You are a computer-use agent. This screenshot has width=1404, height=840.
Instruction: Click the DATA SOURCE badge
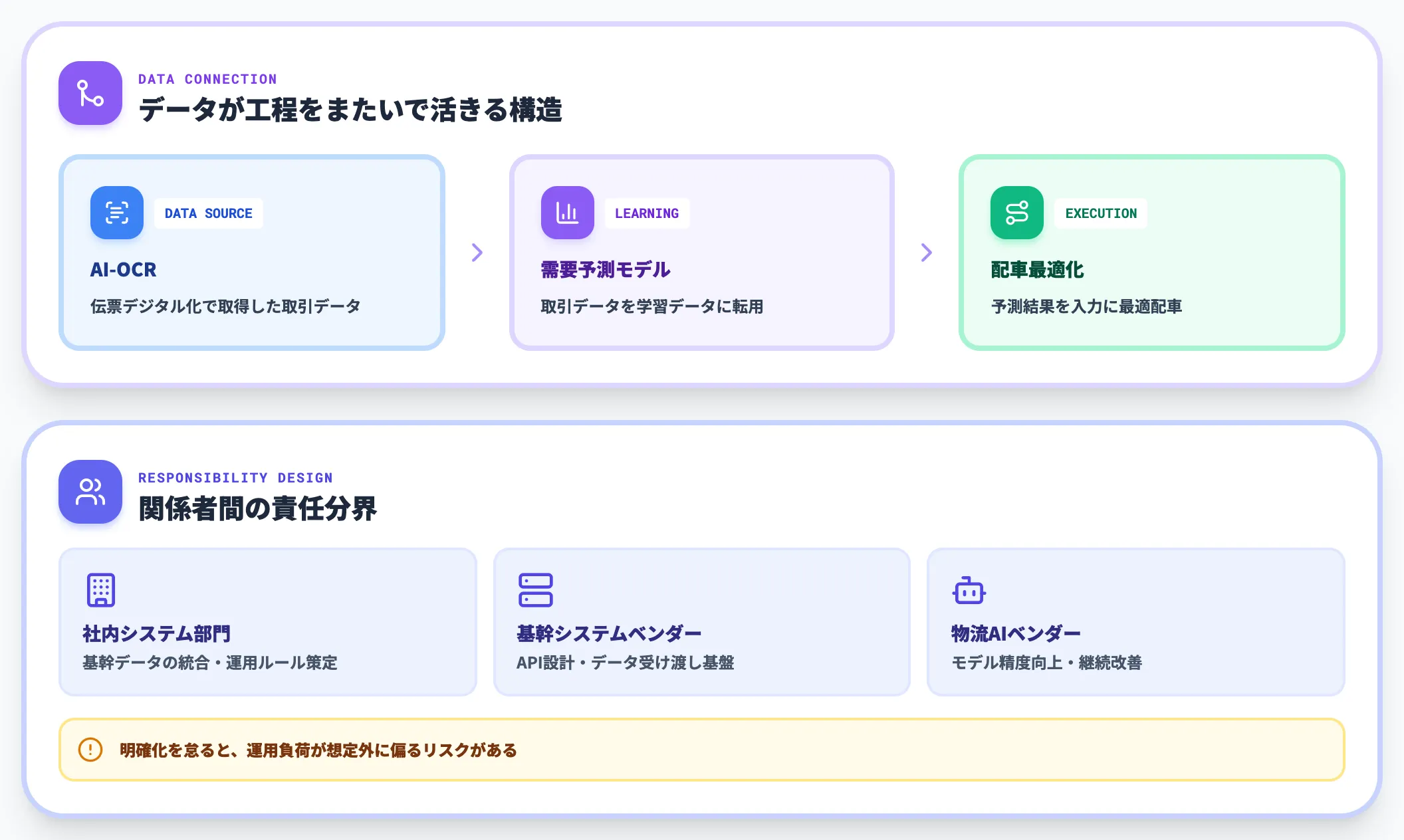pos(209,213)
